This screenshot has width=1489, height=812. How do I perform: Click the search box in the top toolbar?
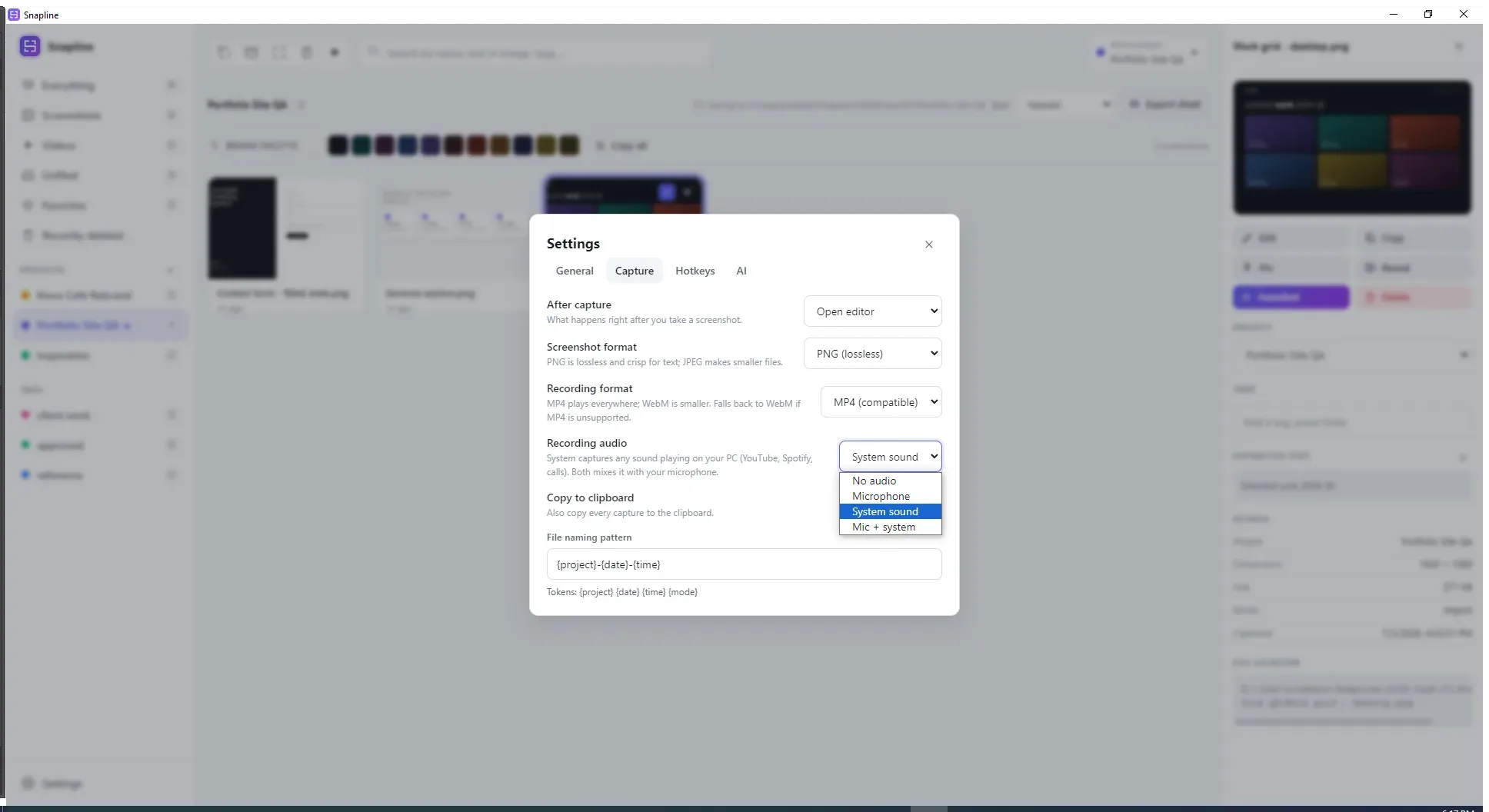point(535,52)
